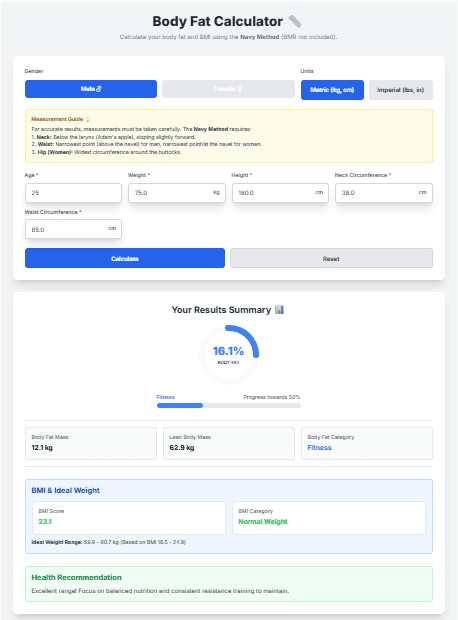Click the lightbulb icon in Measurement Guide
This screenshot has width=458, height=620.
click(88, 119)
